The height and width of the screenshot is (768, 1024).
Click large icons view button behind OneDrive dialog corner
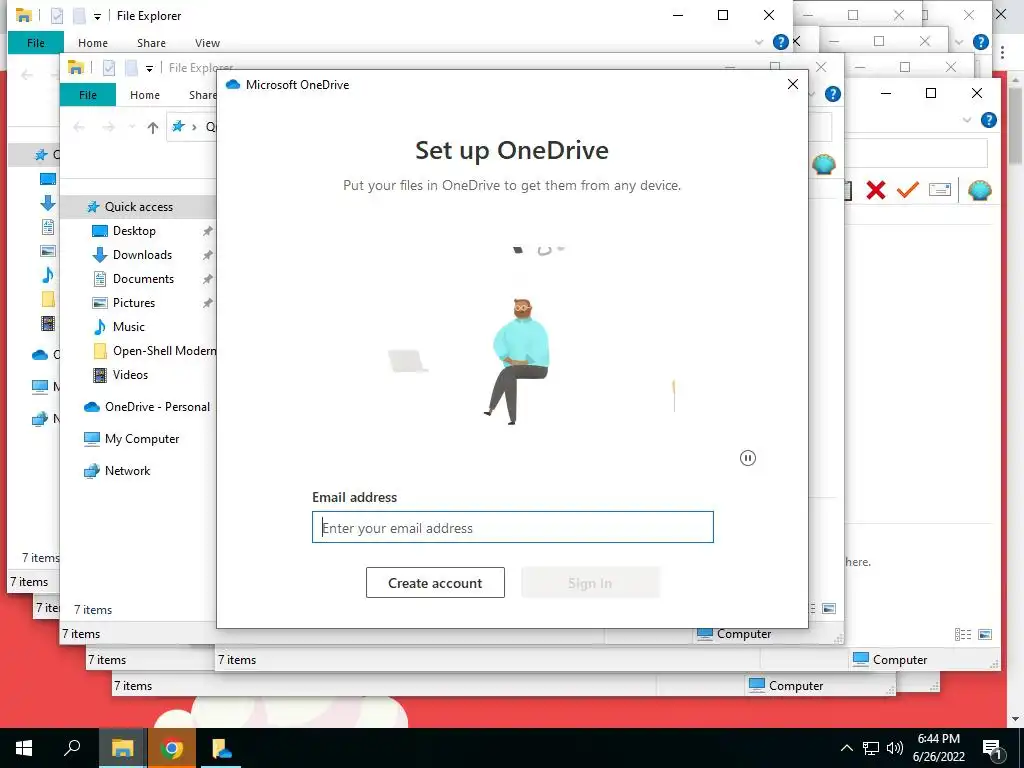(829, 609)
